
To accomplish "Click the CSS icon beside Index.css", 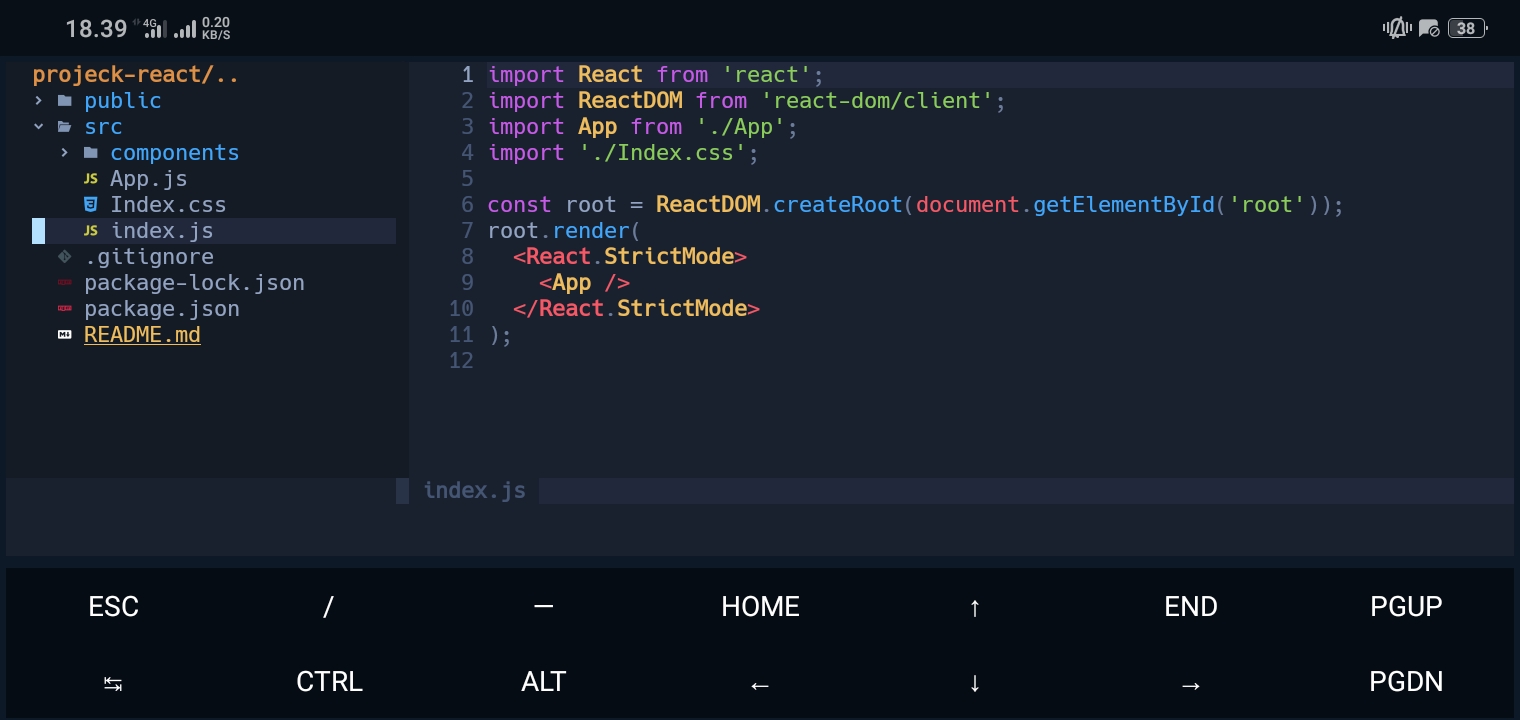I will point(91,205).
